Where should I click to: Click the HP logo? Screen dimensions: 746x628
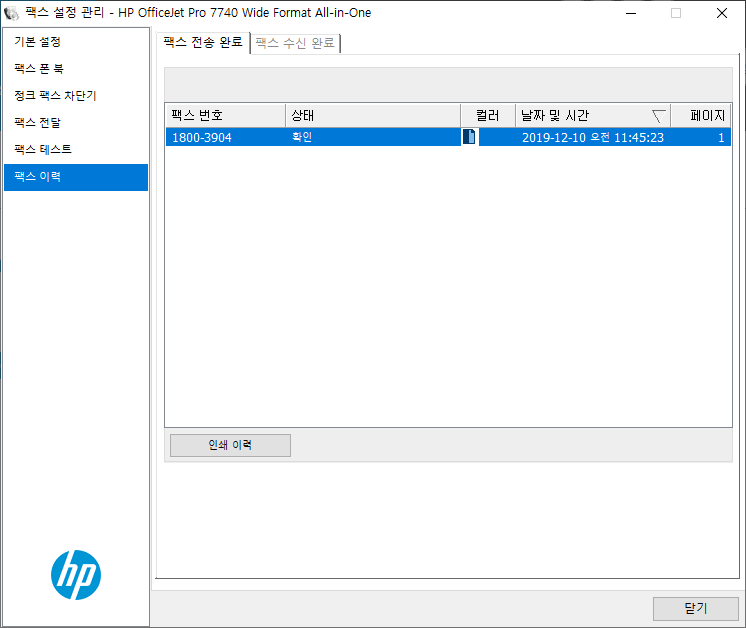[x=76, y=575]
